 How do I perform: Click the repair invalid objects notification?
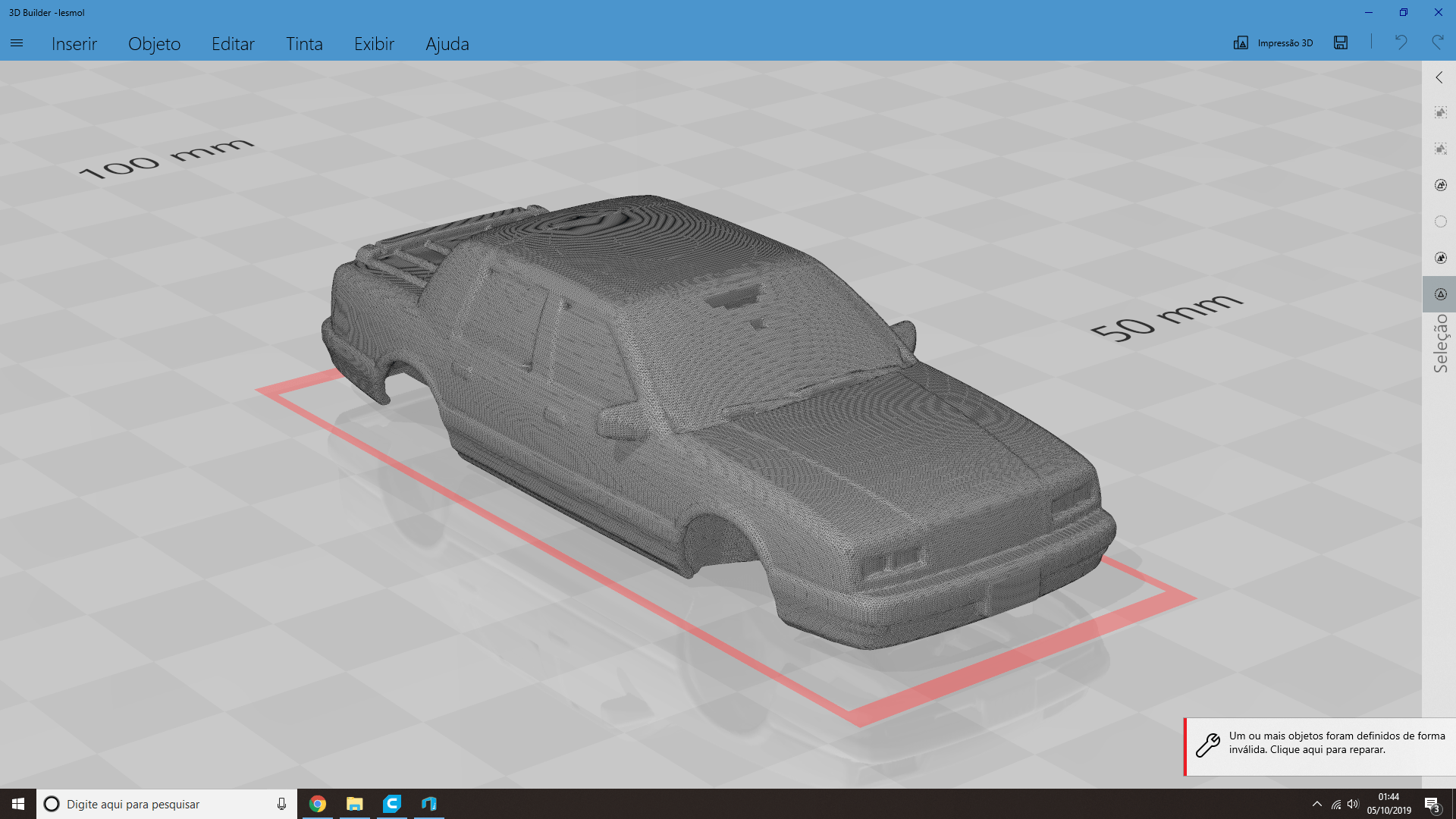coord(1319,743)
